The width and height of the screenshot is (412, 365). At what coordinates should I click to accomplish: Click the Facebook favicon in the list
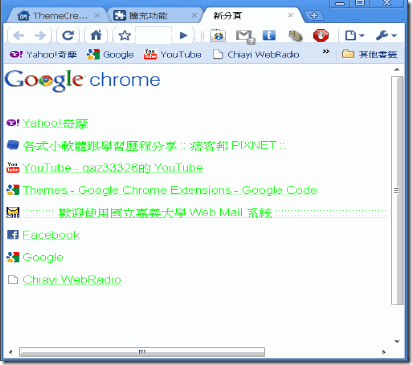13,235
